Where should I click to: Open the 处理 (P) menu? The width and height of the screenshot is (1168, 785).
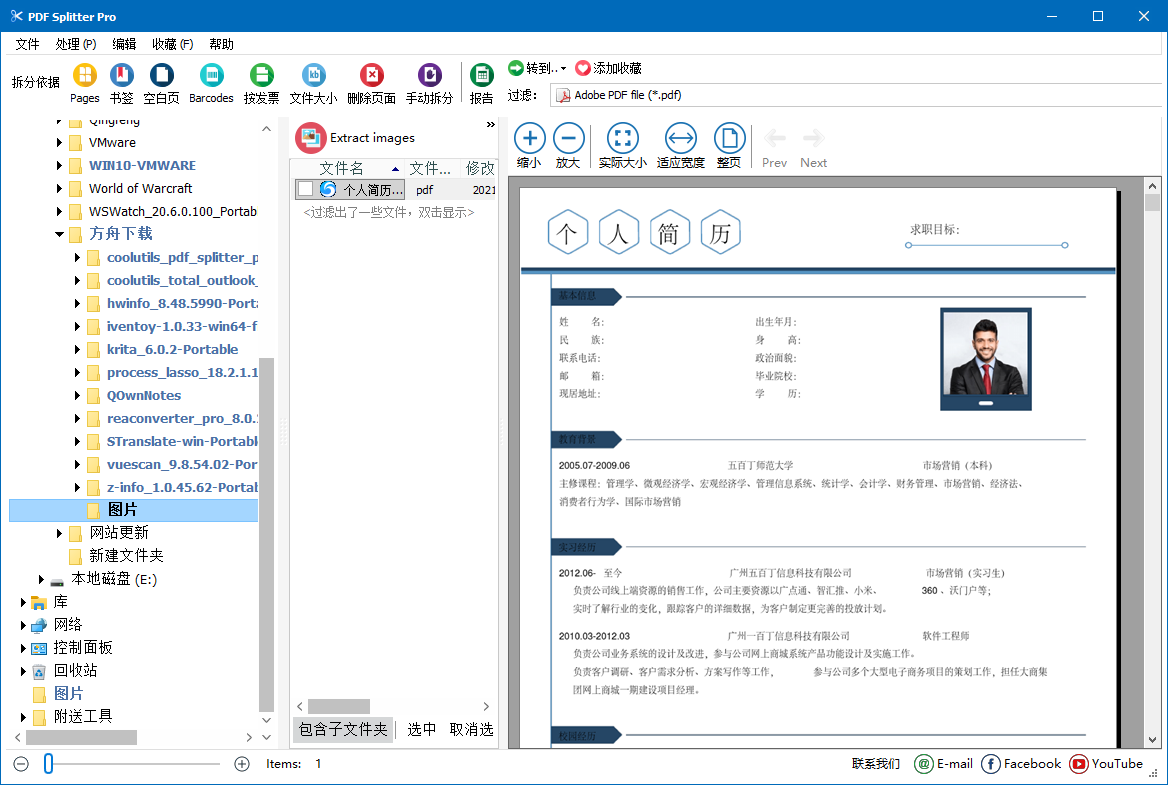tap(76, 44)
